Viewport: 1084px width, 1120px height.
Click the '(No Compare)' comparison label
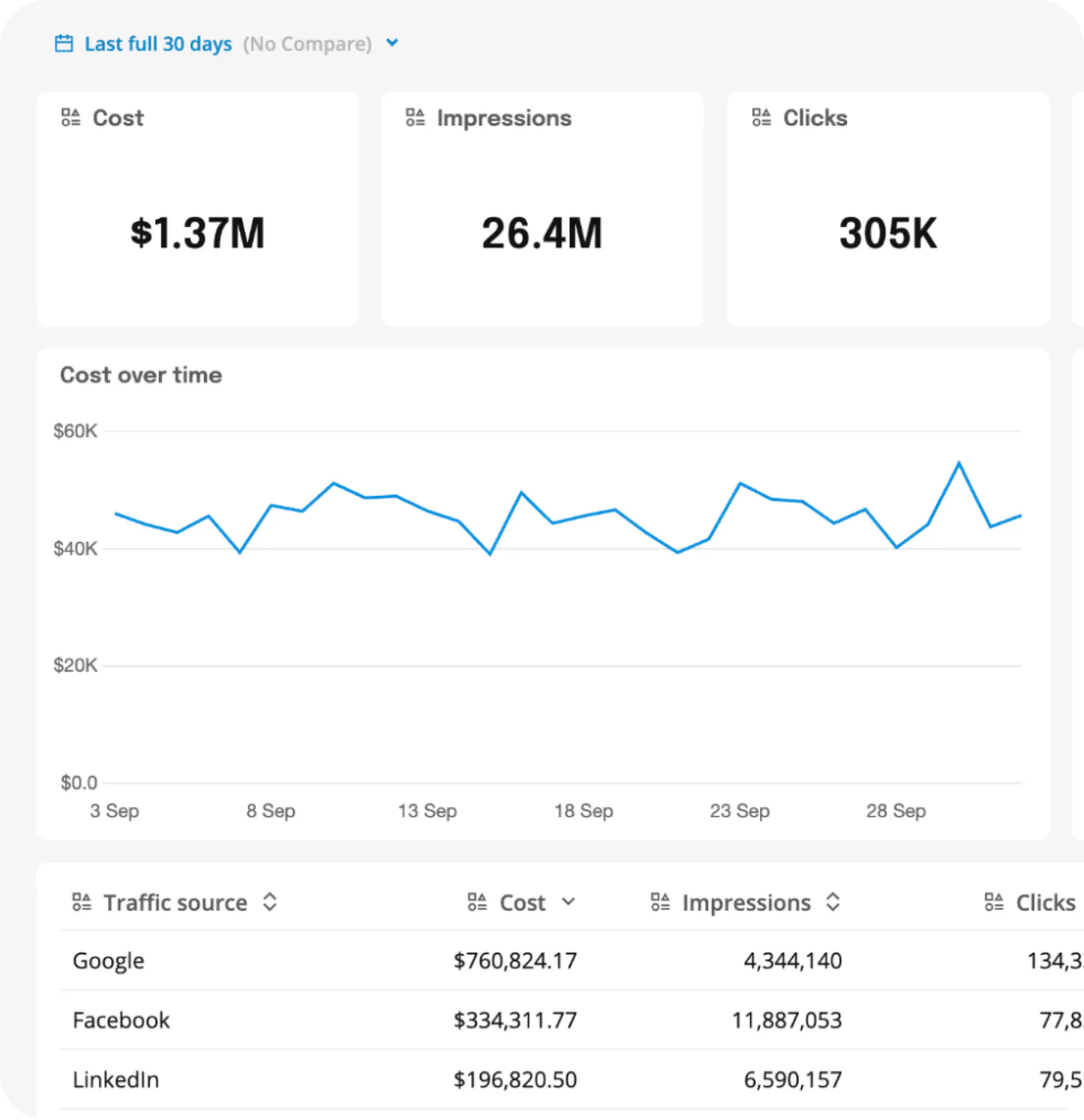tap(308, 44)
